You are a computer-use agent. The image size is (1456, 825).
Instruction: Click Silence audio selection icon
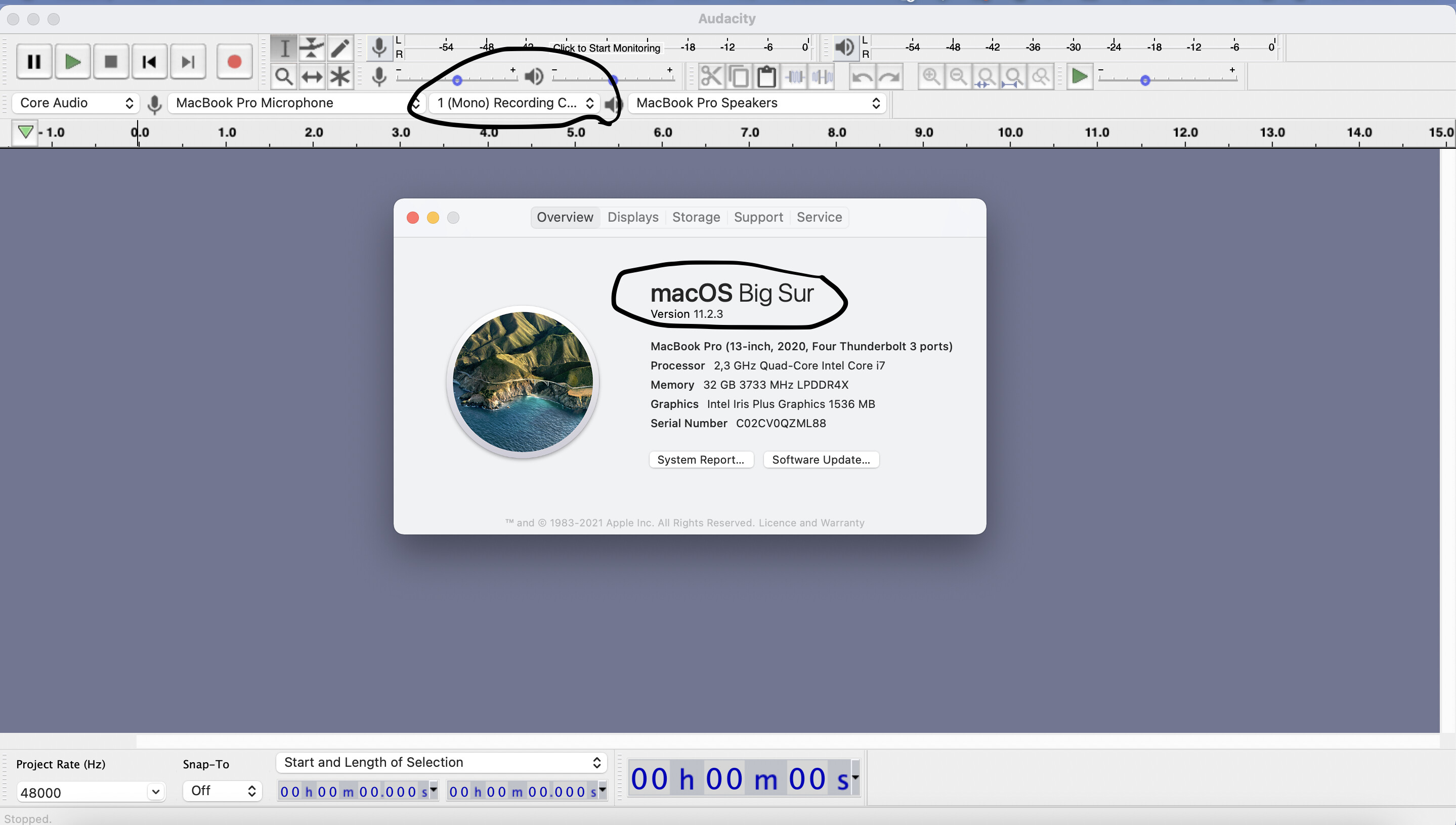click(822, 76)
